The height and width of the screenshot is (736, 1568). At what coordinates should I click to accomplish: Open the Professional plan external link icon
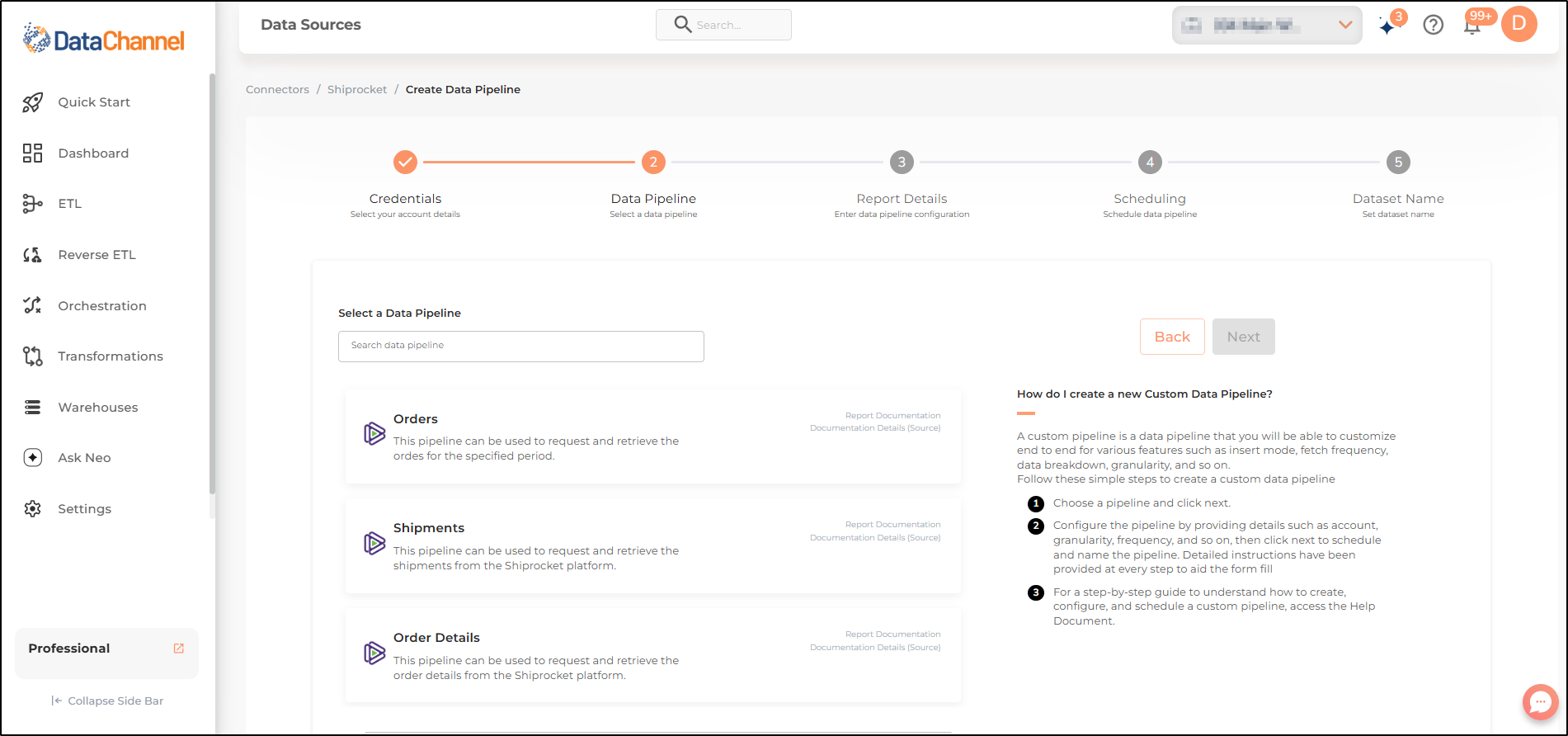coord(179,649)
